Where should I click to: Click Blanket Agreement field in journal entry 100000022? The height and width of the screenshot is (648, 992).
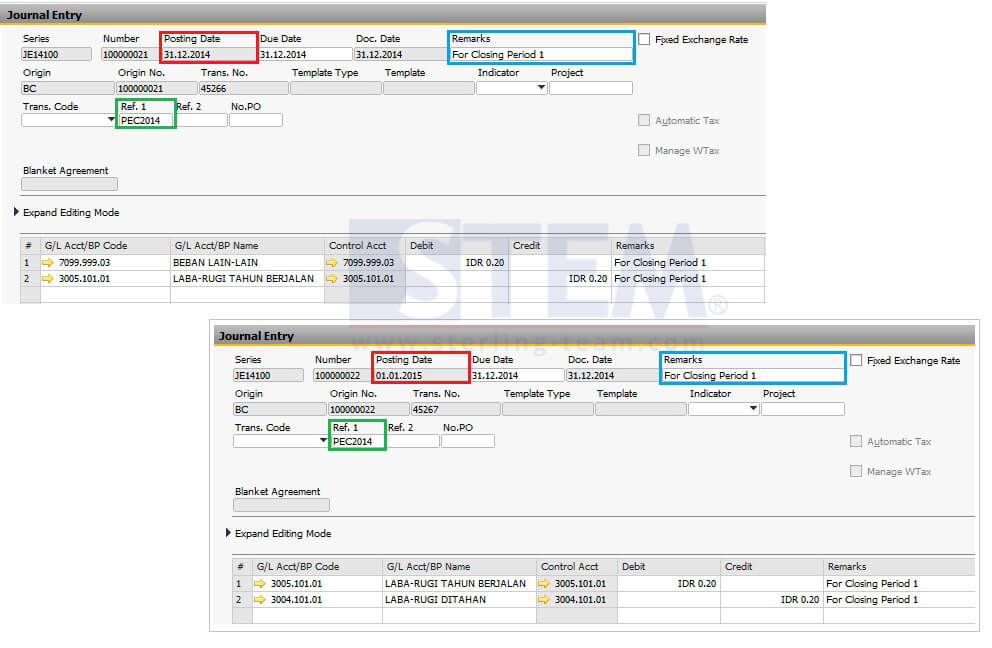pos(282,505)
